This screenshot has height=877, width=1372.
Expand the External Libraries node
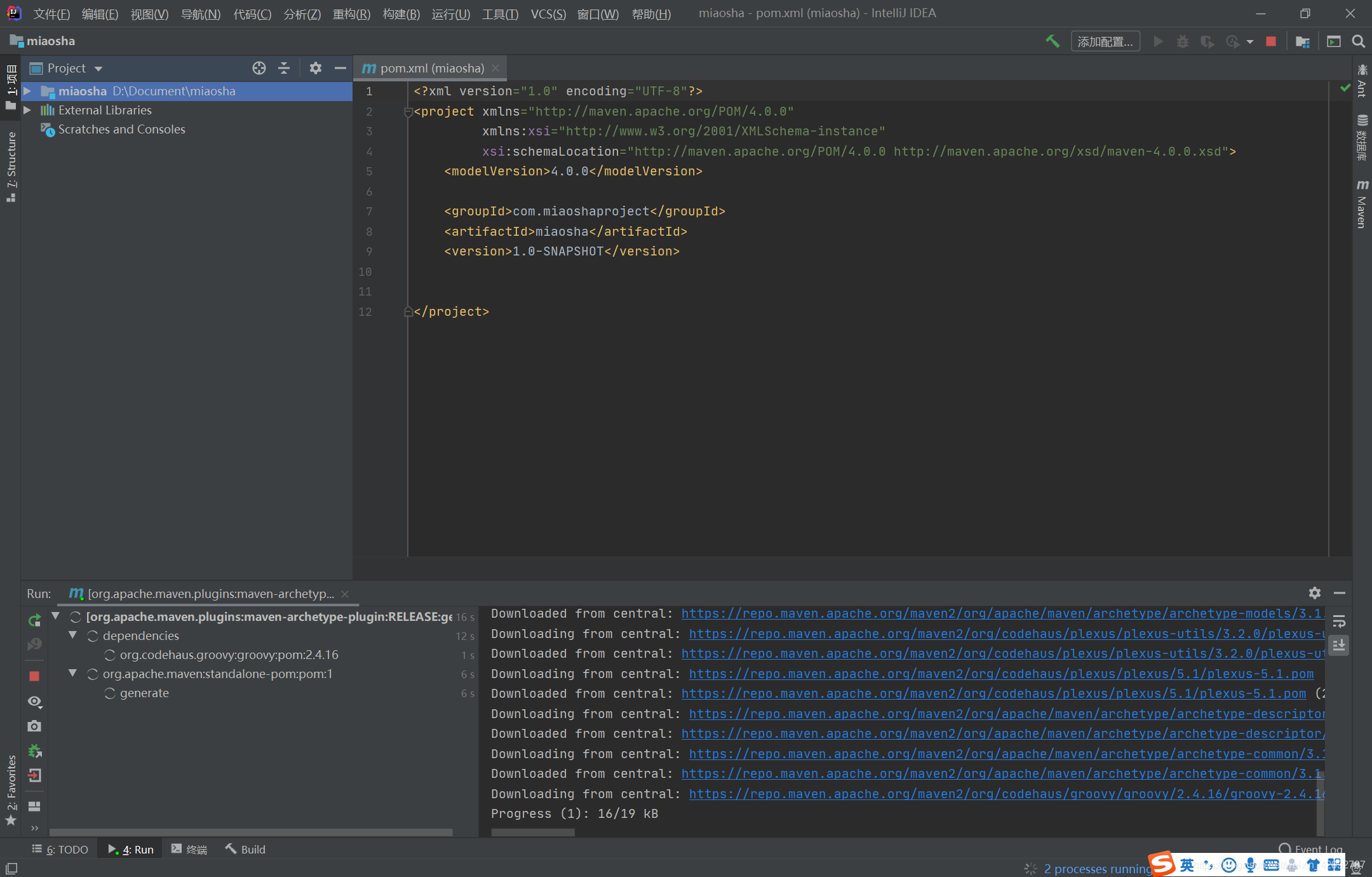click(27, 111)
